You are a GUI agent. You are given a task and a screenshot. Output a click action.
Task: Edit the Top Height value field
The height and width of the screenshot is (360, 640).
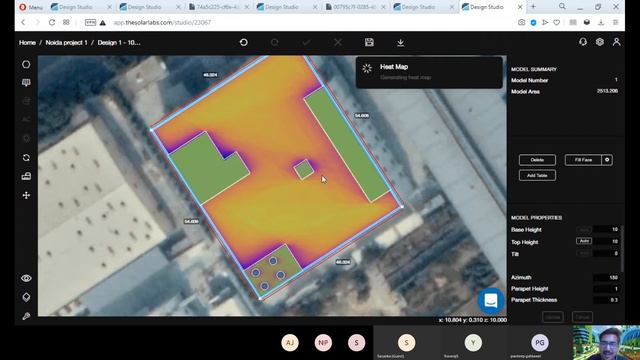click(x=606, y=242)
